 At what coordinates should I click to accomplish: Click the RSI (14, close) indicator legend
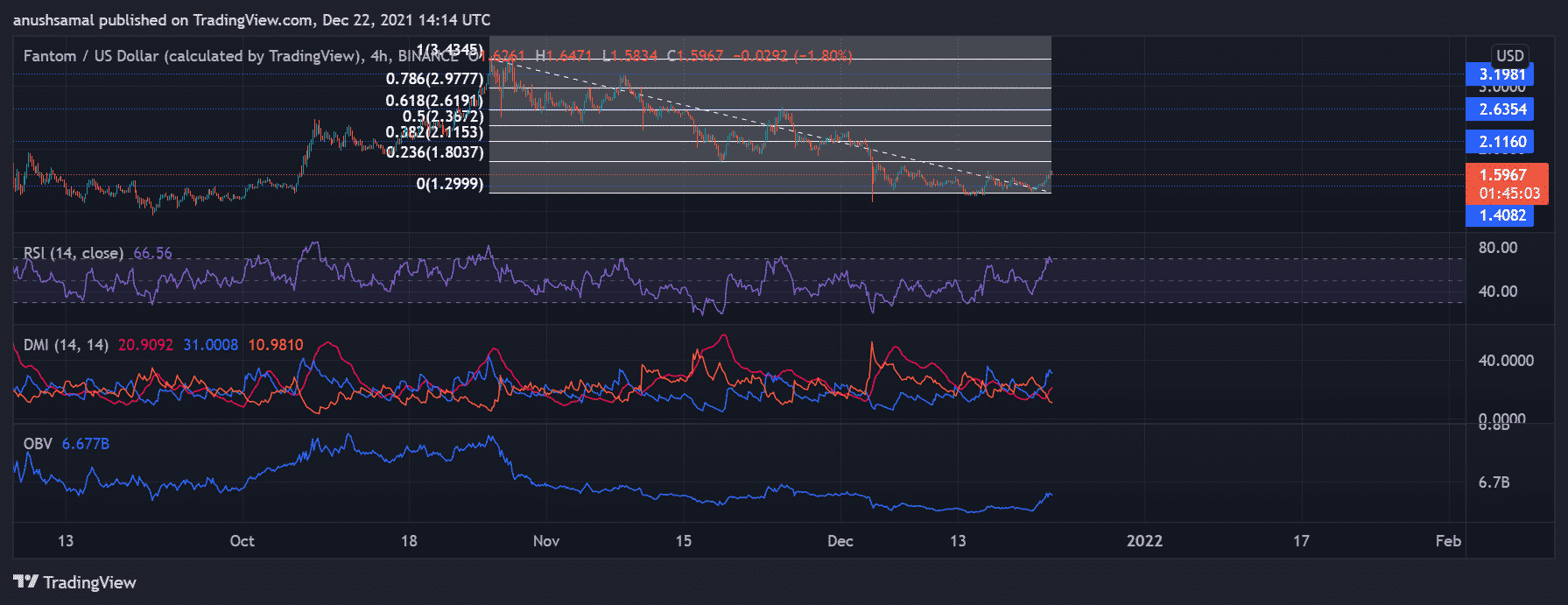coord(74,253)
